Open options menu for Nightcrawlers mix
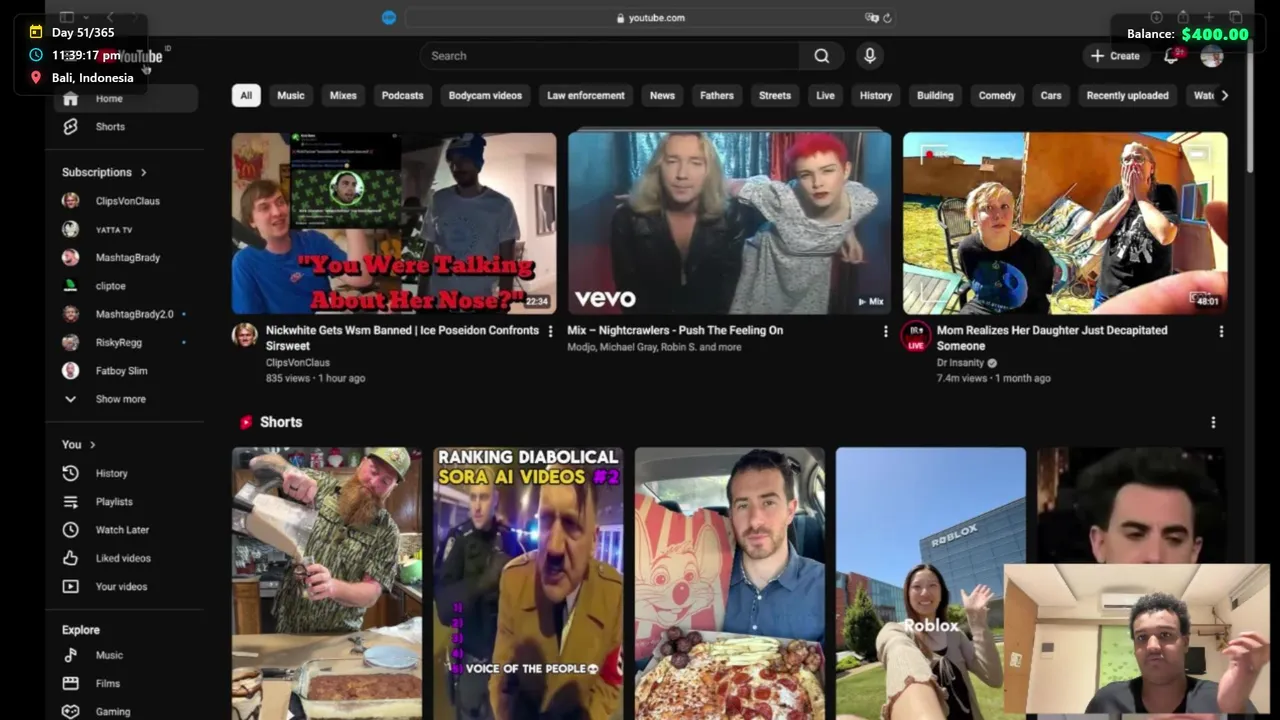The height and width of the screenshot is (720, 1280). pos(885,331)
